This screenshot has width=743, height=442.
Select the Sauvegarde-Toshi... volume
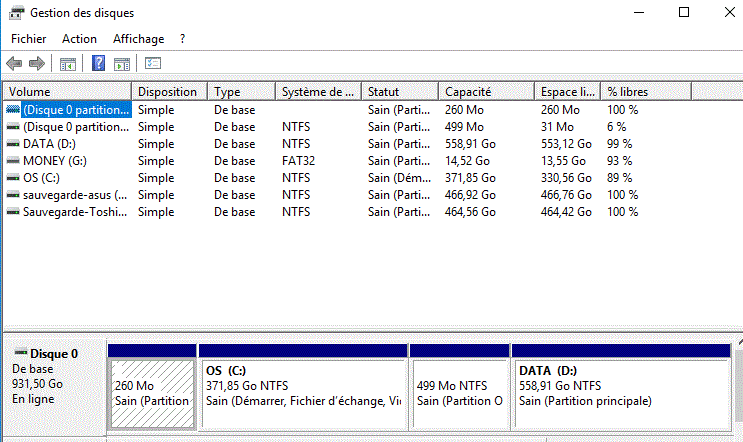tap(75, 212)
